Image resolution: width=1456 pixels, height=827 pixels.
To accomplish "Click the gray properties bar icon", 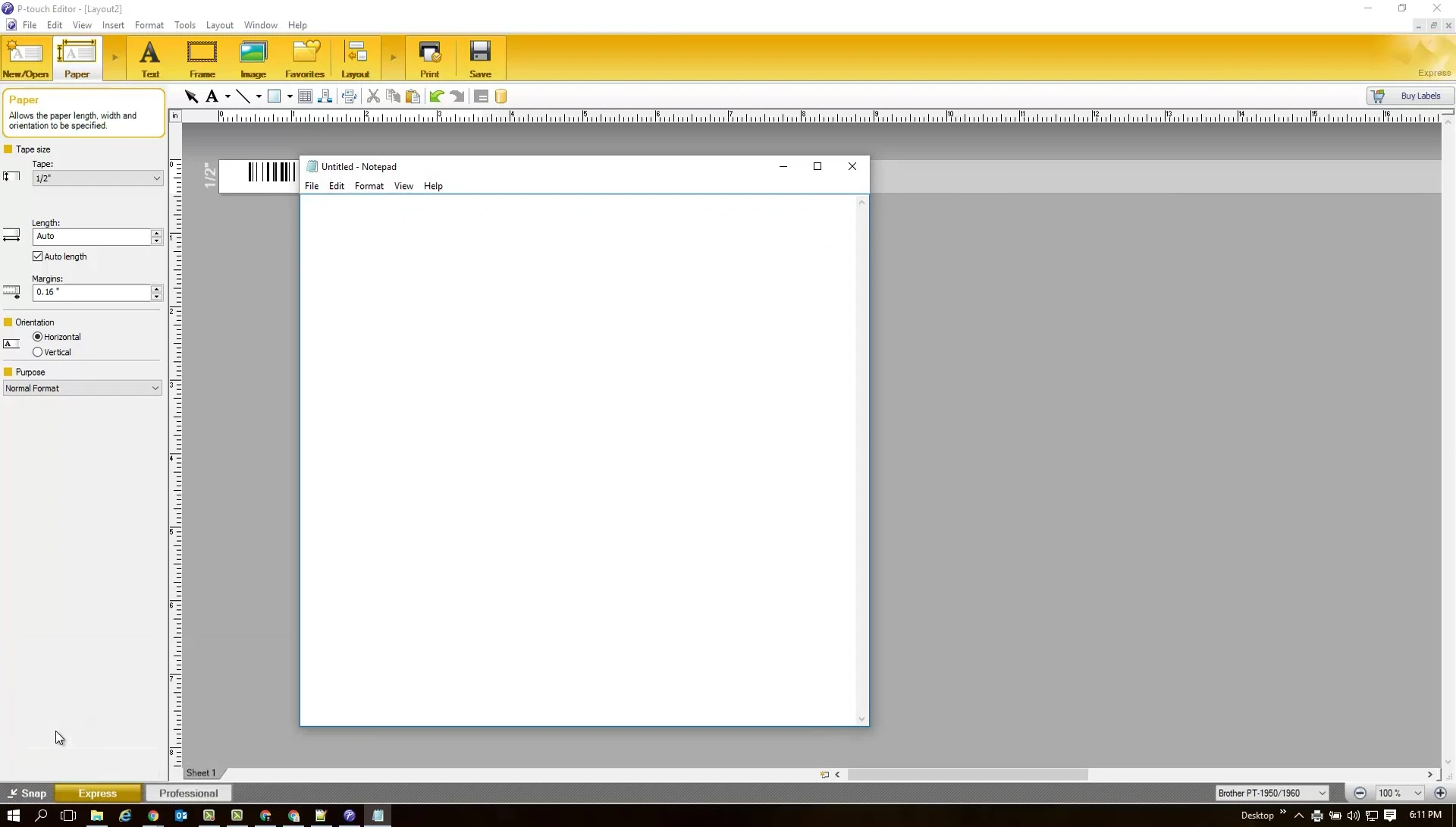I will click(x=481, y=96).
